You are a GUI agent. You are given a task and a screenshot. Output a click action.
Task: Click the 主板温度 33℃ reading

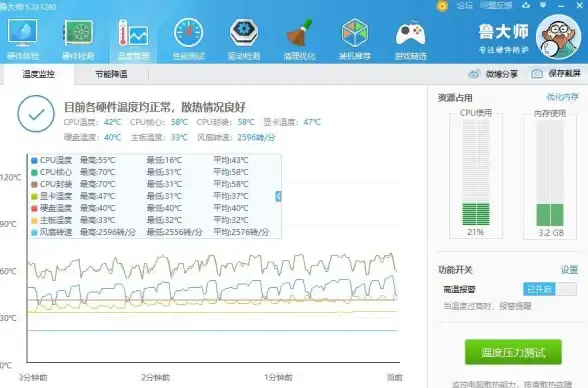[159, 138]
